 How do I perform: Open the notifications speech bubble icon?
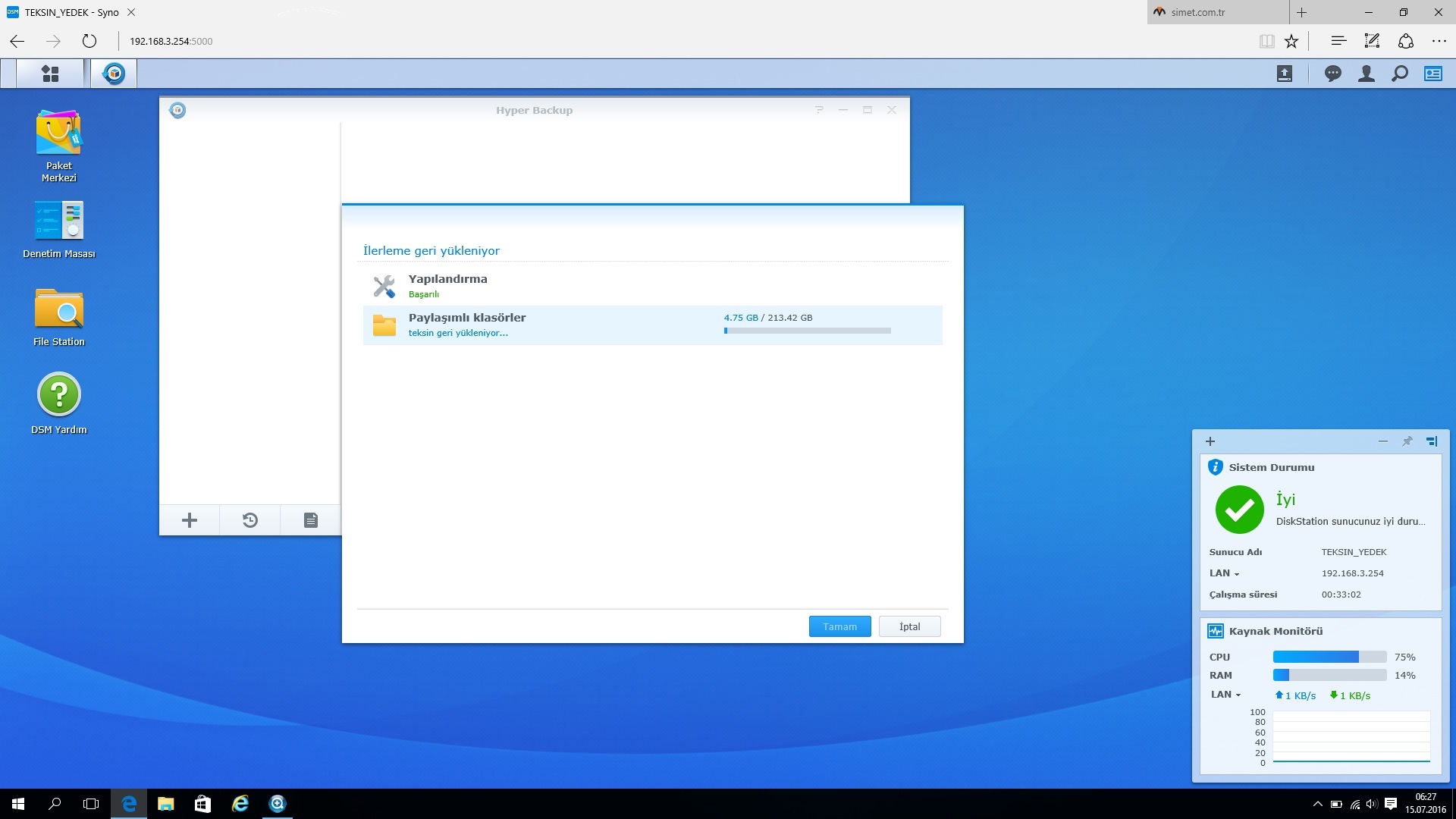(1332, 74)
